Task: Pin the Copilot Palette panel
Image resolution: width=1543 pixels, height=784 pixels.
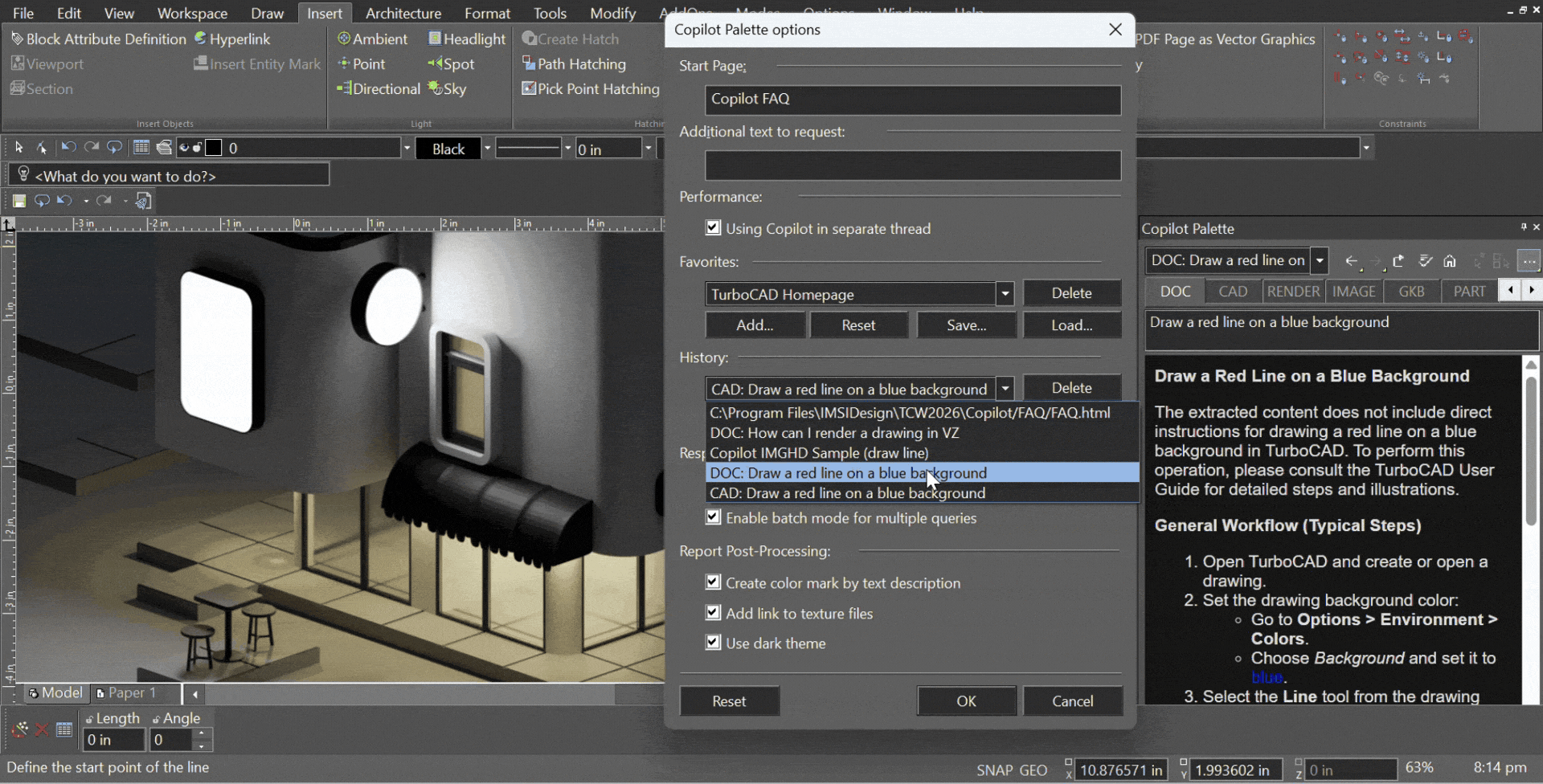Action: pyautogui.click(x=1523, y=227)
